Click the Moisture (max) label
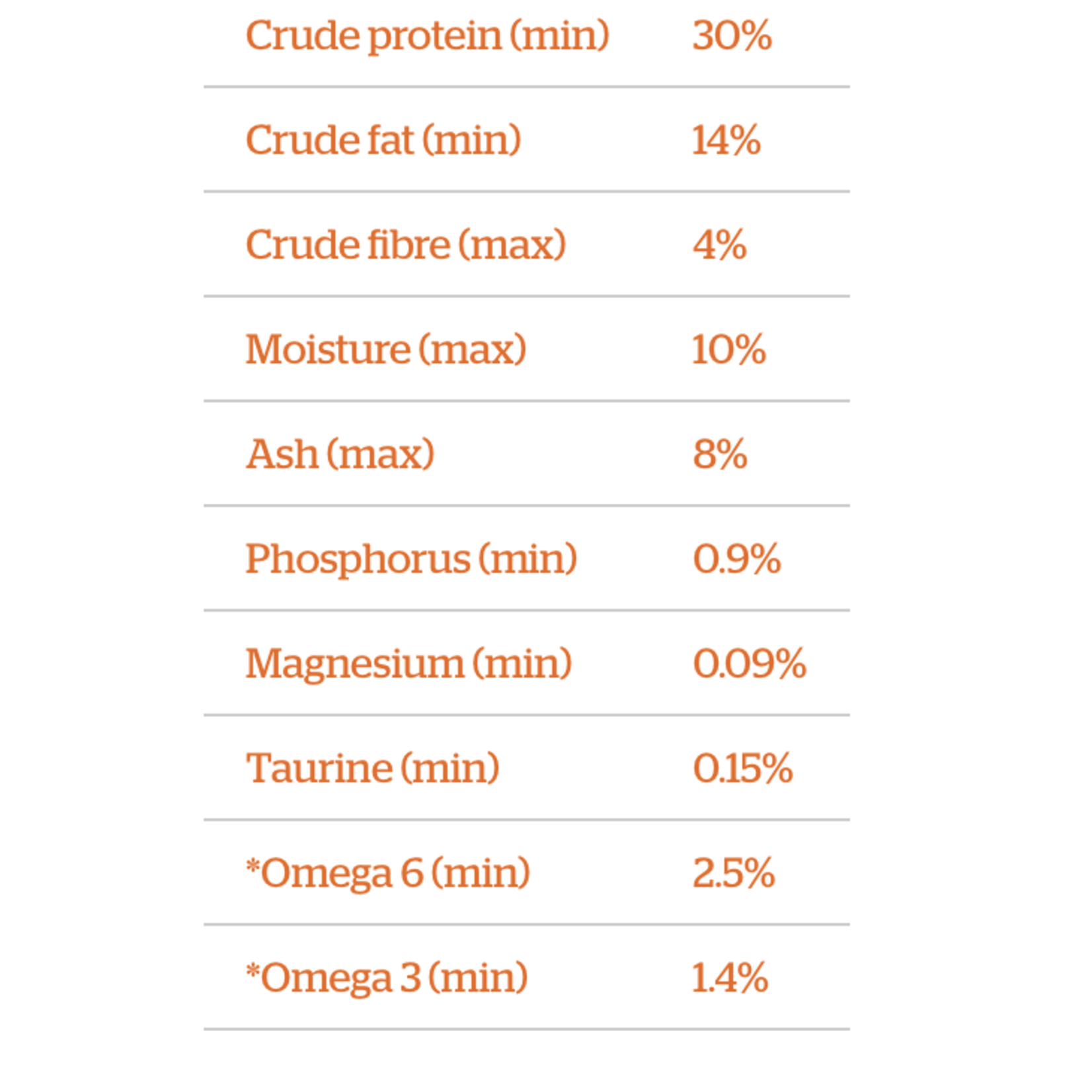 (386, 349)
